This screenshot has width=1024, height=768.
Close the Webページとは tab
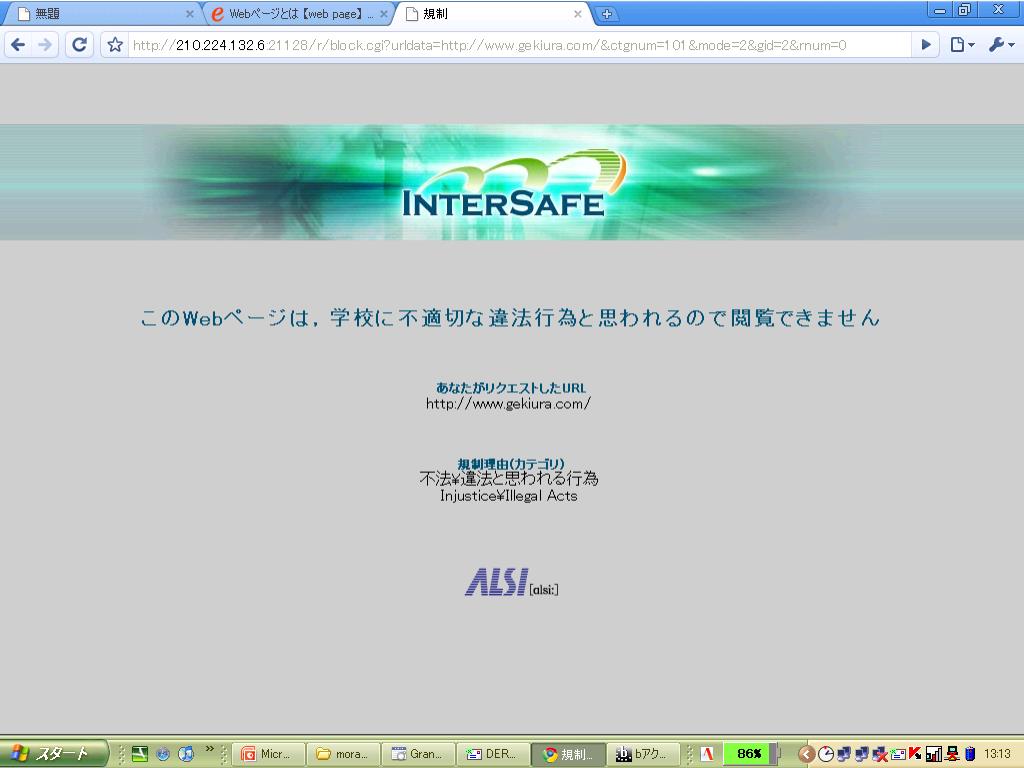coord(383,14)
